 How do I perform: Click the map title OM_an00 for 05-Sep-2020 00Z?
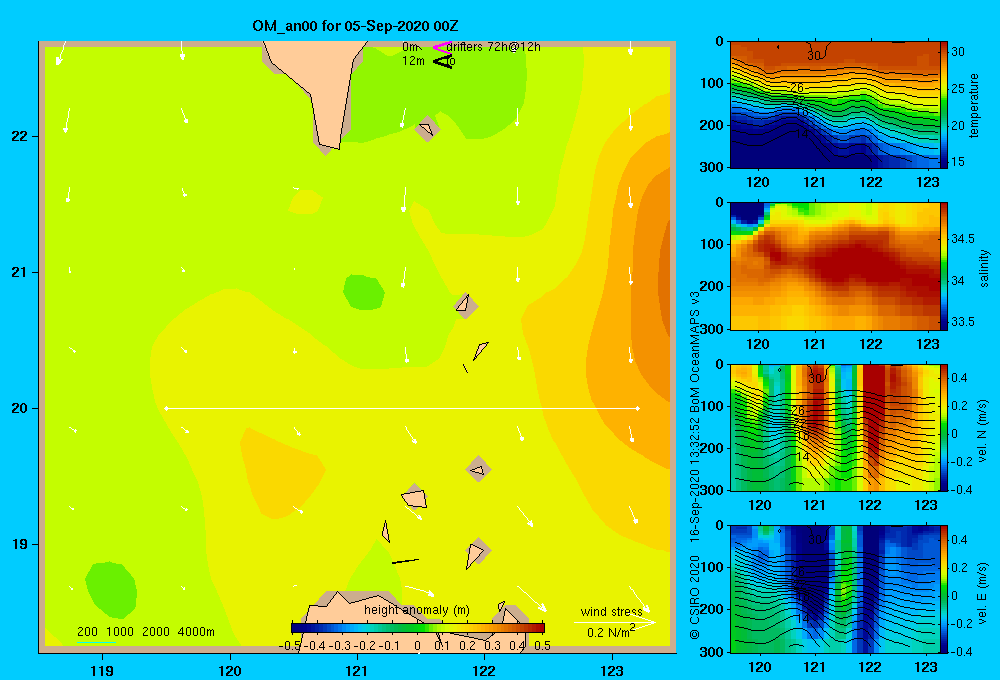pyautogui.click(x=355, y=26)
